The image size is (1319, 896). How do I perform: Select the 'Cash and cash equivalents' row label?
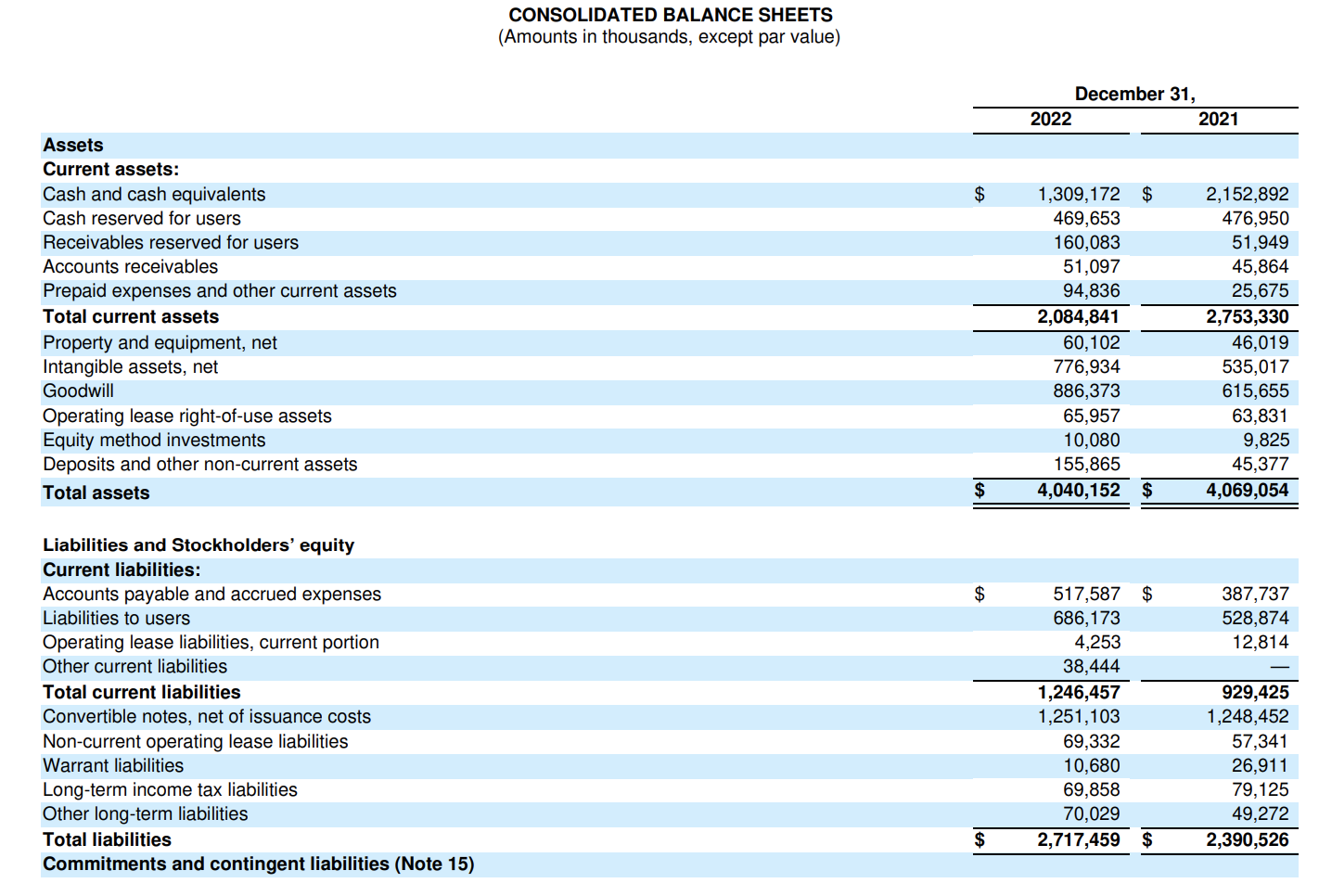click(x=154, y=194)
